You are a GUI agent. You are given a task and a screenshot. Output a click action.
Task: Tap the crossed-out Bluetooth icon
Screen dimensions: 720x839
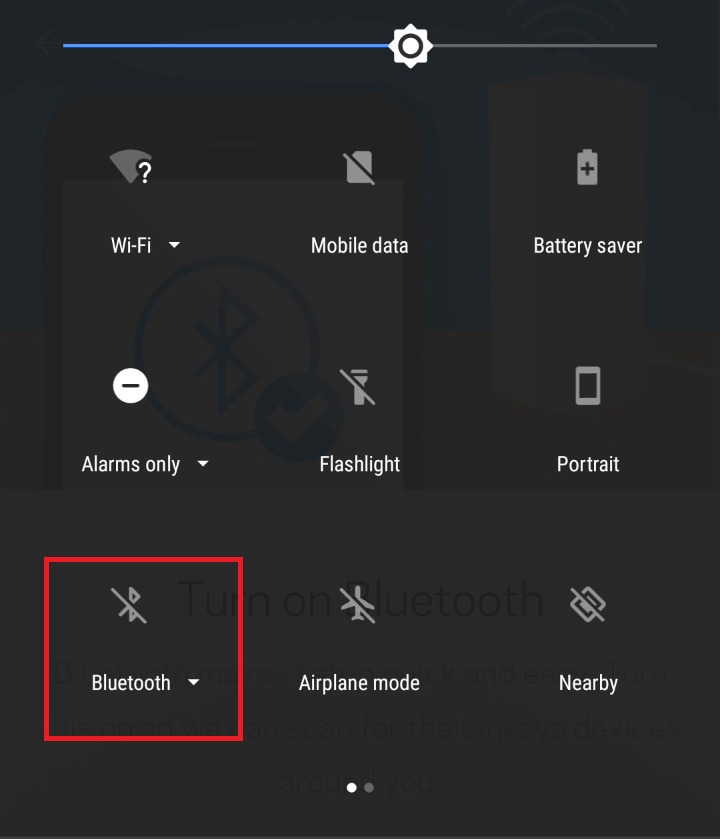coord(129,605)
